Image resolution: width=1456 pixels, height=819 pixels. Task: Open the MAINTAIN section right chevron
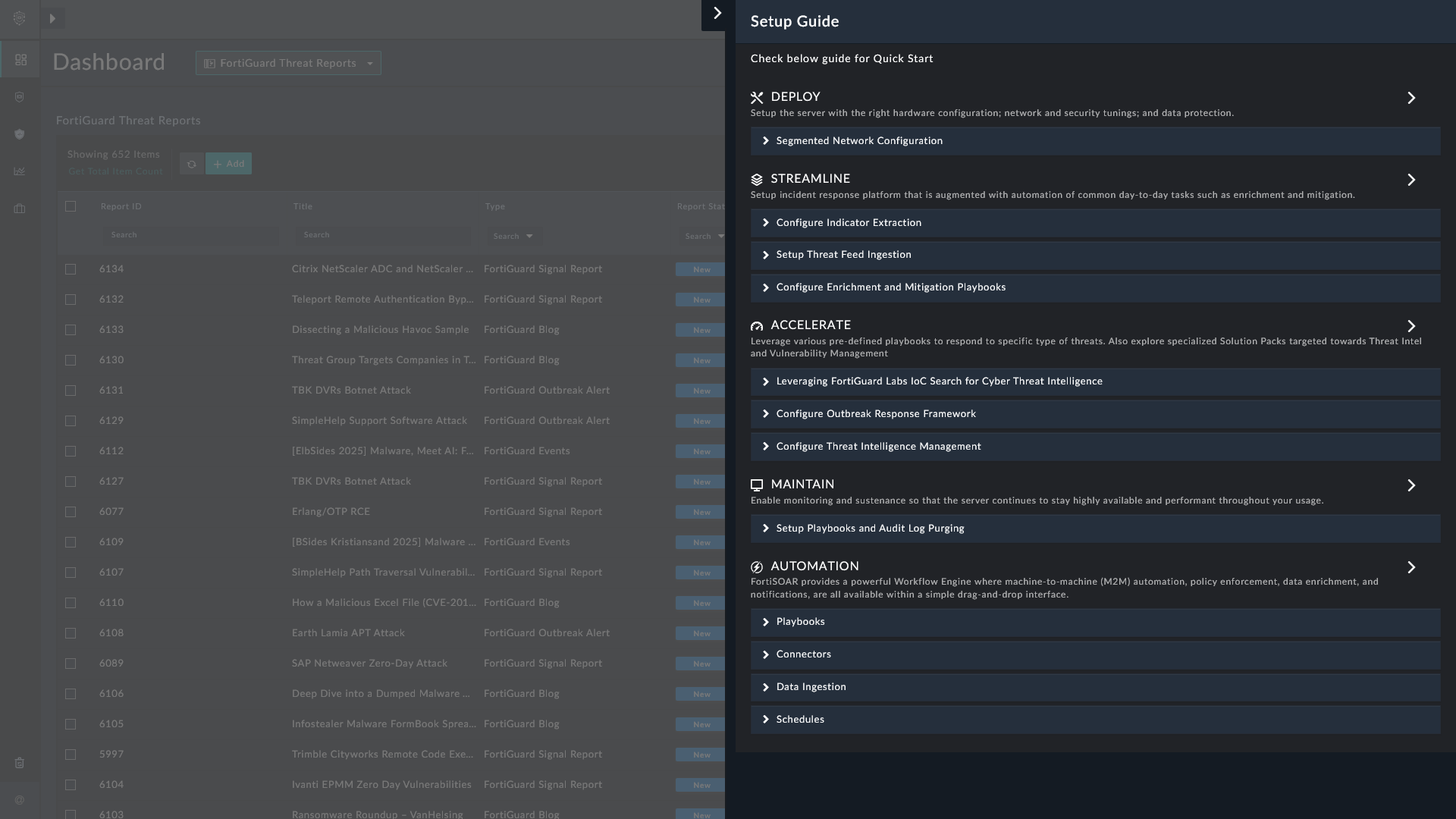tap(1411, 485)
